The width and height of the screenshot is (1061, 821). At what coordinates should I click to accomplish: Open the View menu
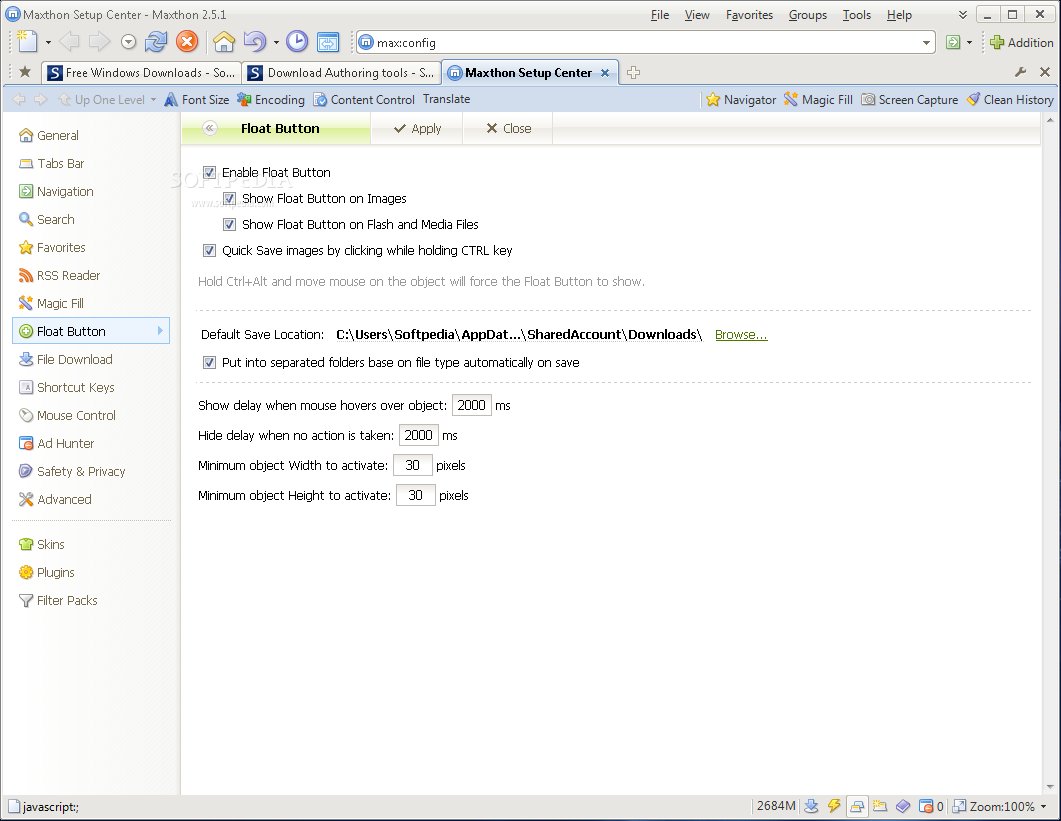pos(697,15)
